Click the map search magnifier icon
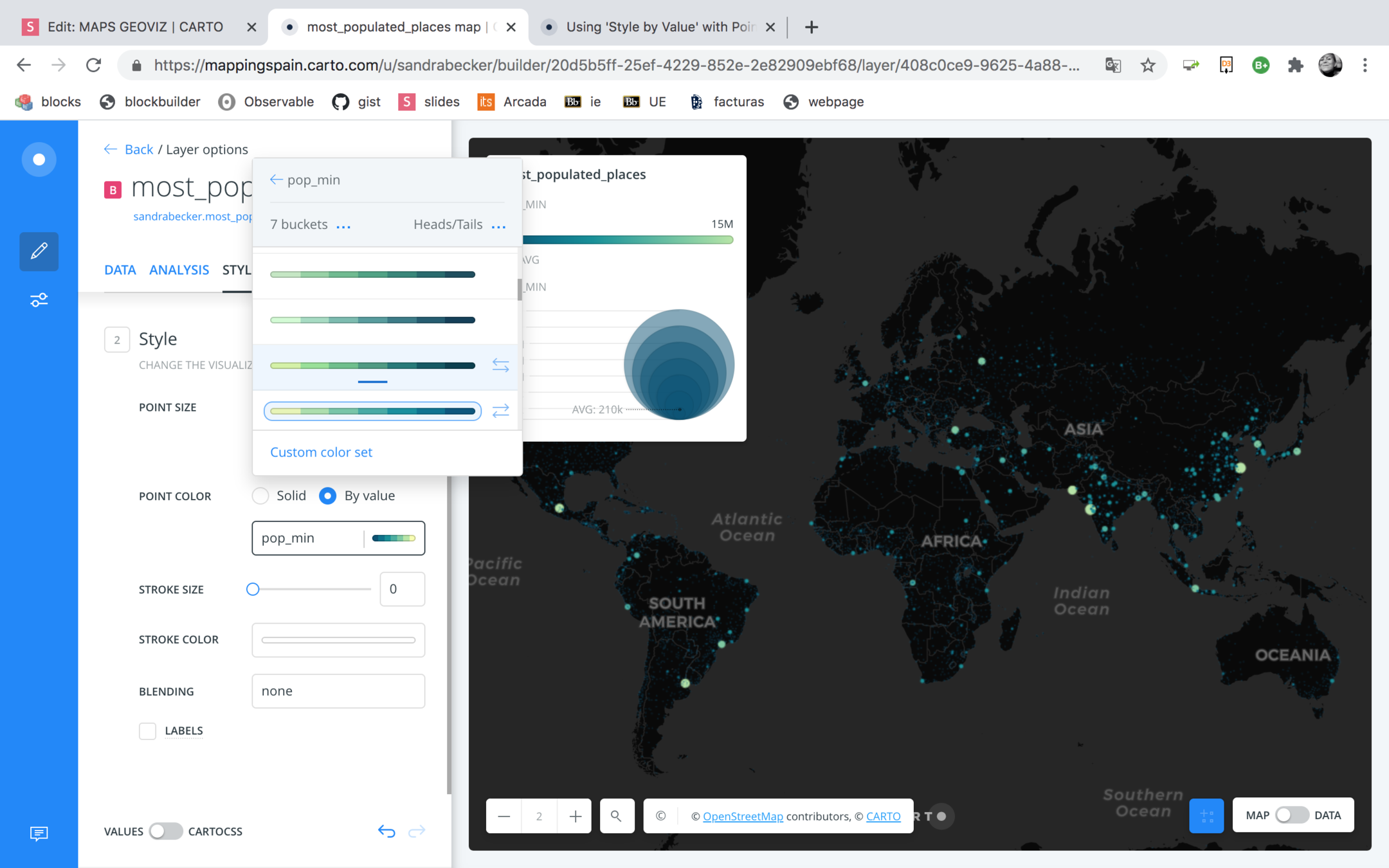The image size is (1389, 868). point(616,816)
